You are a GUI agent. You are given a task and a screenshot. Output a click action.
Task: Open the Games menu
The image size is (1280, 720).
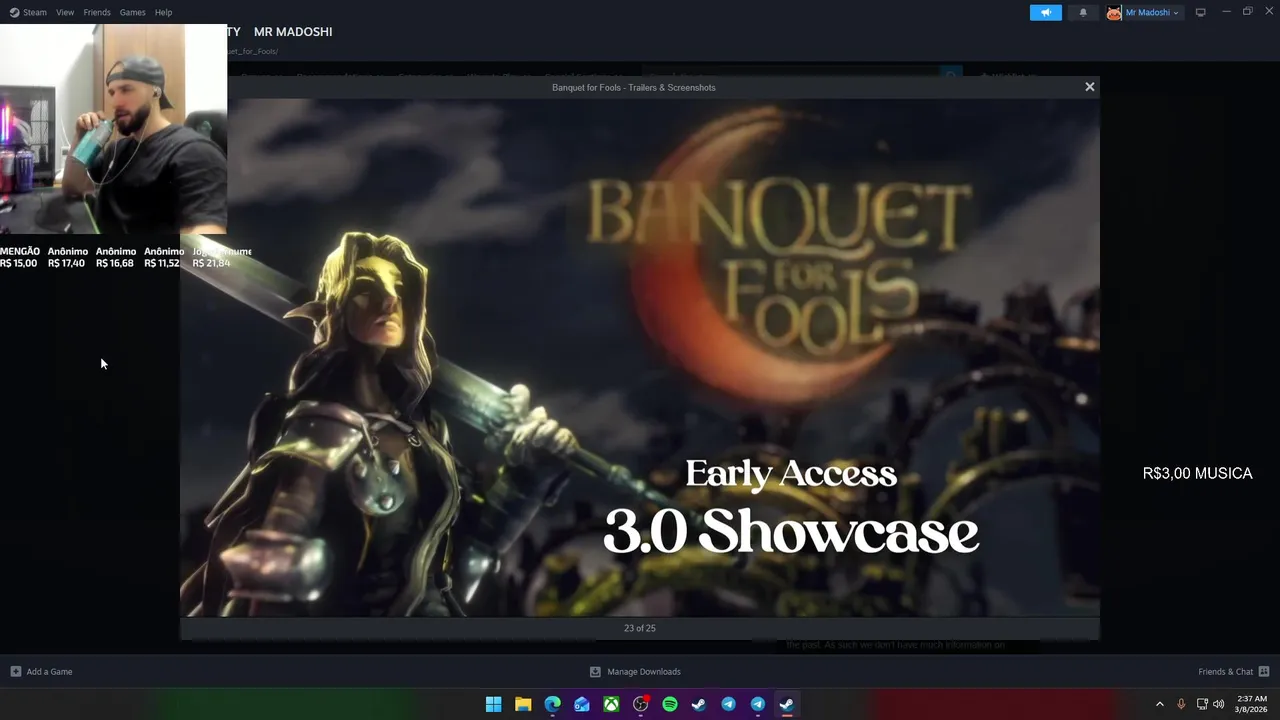pyautogui.click(x=132, y=12)
